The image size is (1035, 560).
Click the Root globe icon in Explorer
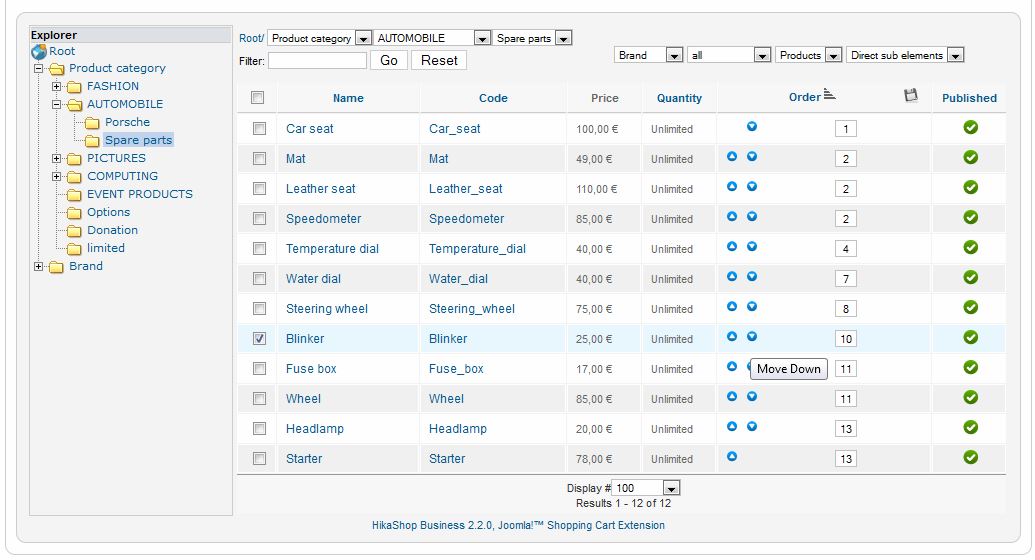[39, 52]
